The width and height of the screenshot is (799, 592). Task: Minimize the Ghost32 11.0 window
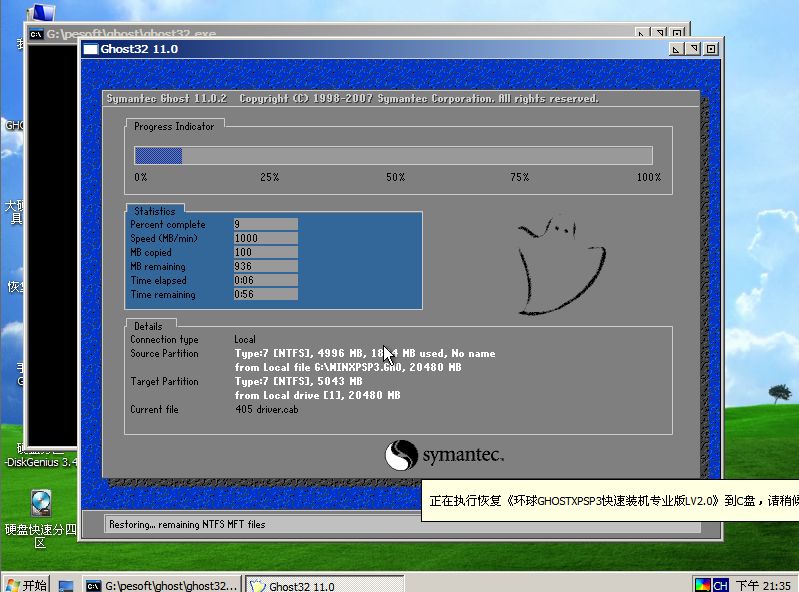[677, 48]
